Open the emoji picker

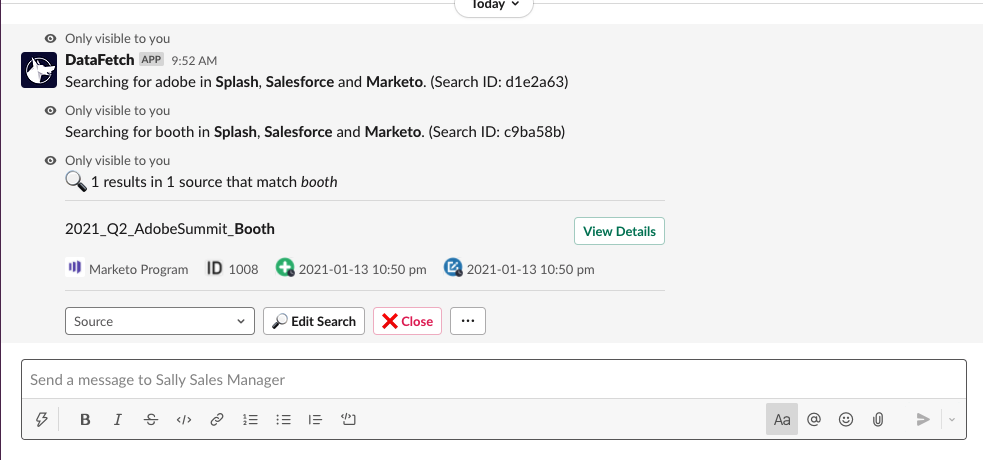(846, 420)
